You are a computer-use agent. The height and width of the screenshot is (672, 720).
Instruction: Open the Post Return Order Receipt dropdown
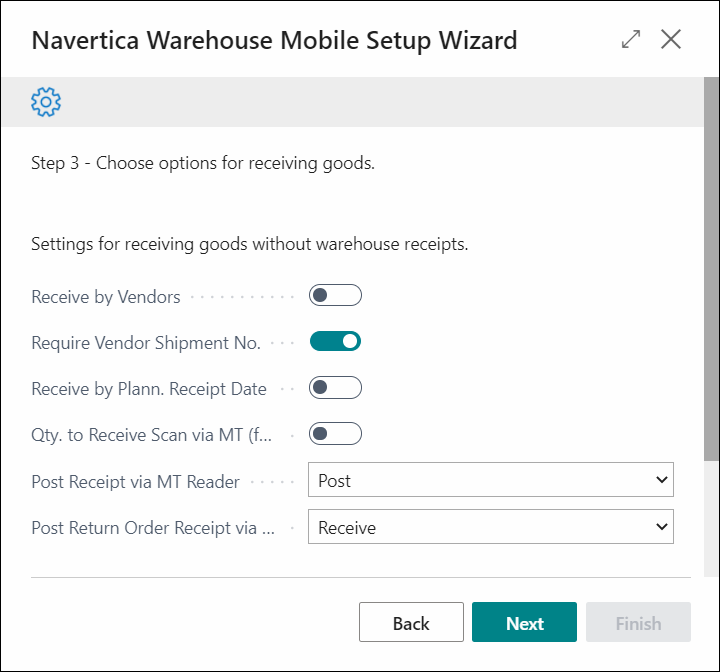click(x=491, y=527)
